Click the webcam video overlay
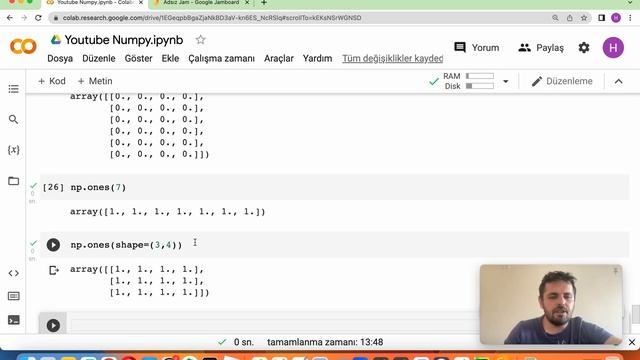This screenshot has height=360, width=640. [x=551, y=304]
